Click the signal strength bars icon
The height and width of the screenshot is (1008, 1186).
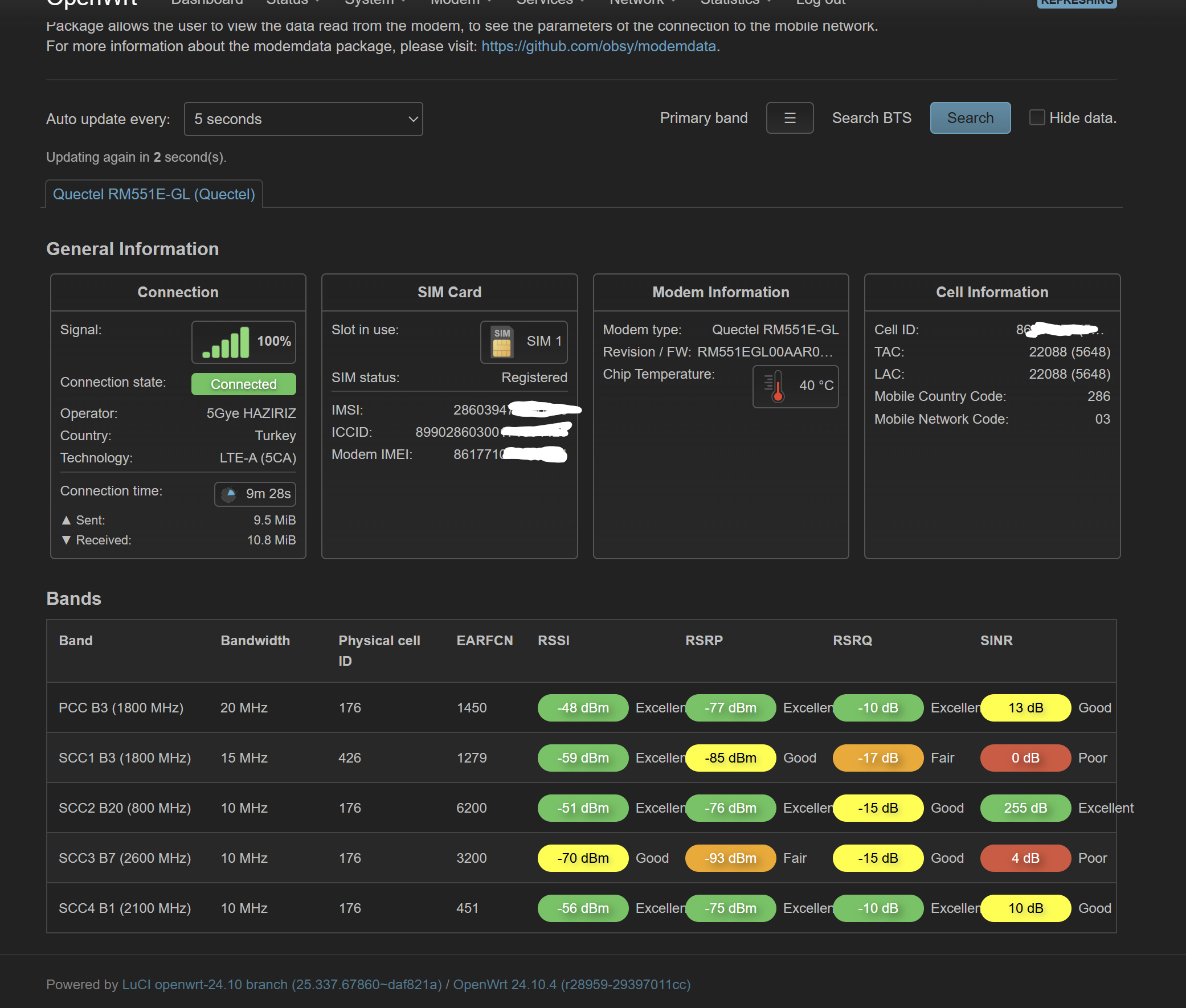tap(226, 342)
